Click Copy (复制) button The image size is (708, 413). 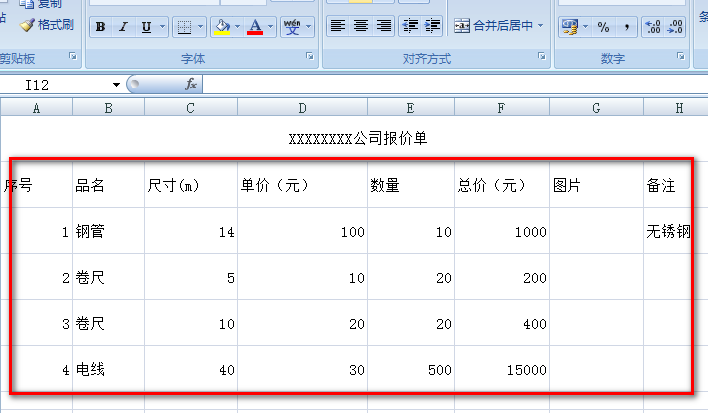click(x=41, y=4)
